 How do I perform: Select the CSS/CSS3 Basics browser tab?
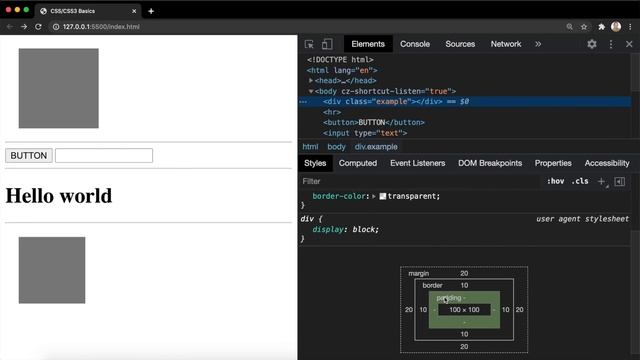pos(88,11)
